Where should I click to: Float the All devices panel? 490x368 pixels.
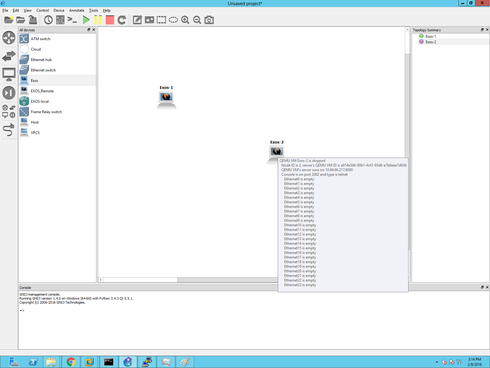pos(89,30)
